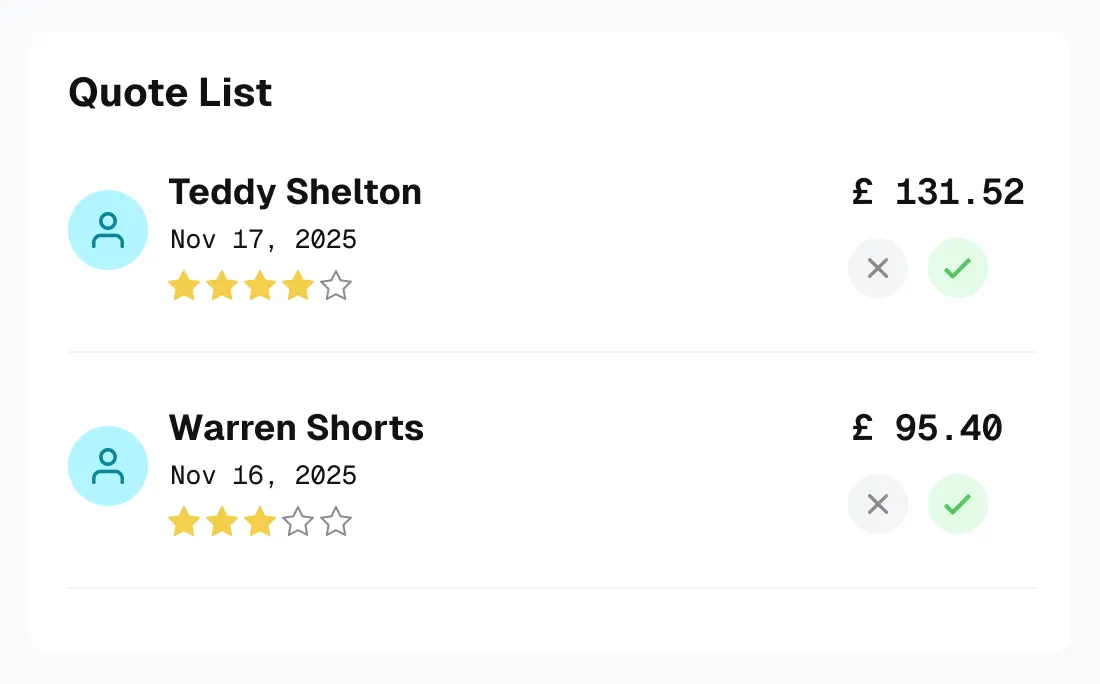Select the £ 95.40 quote amount

click(927, 428)
